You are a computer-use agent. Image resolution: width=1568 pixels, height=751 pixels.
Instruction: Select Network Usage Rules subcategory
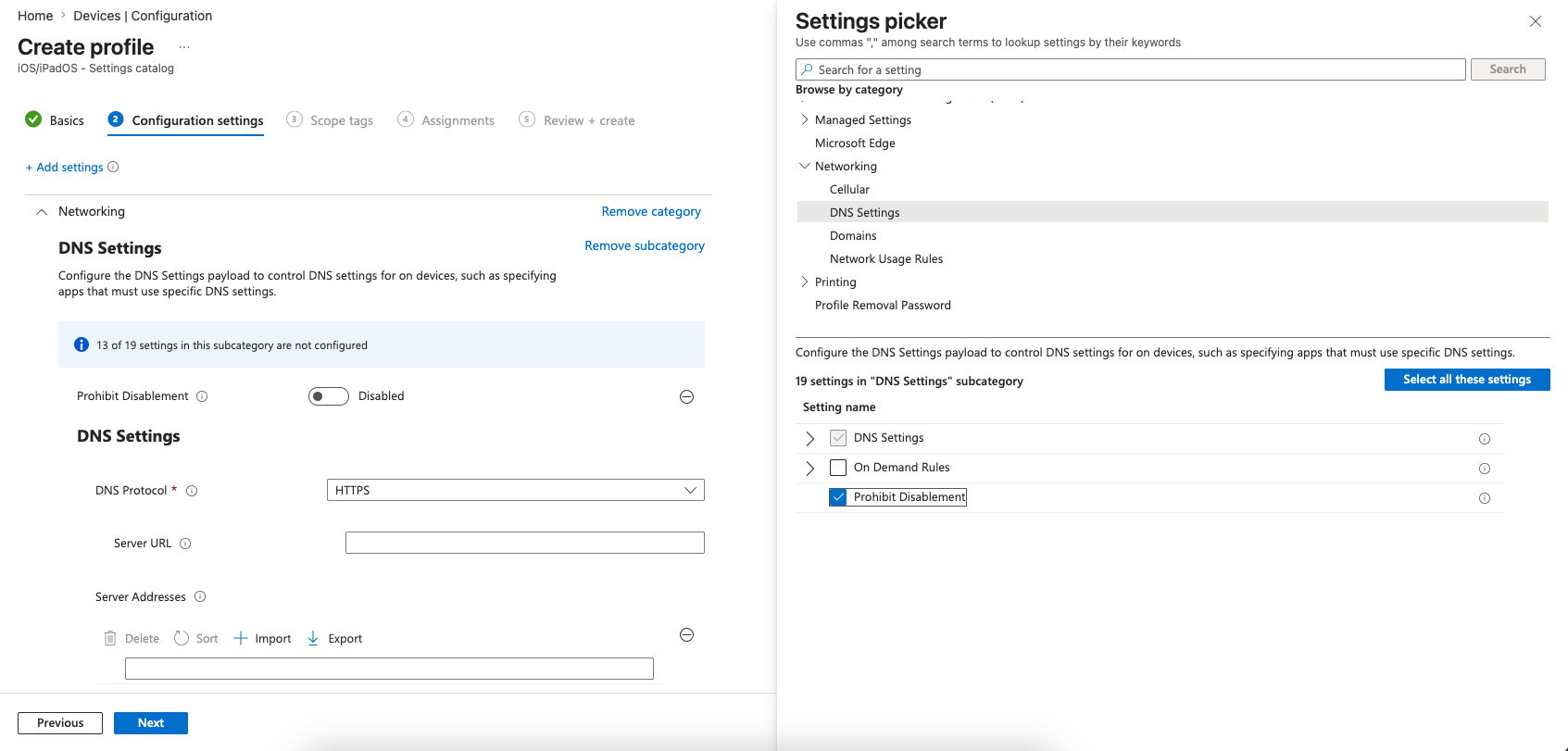coord(886,258)
